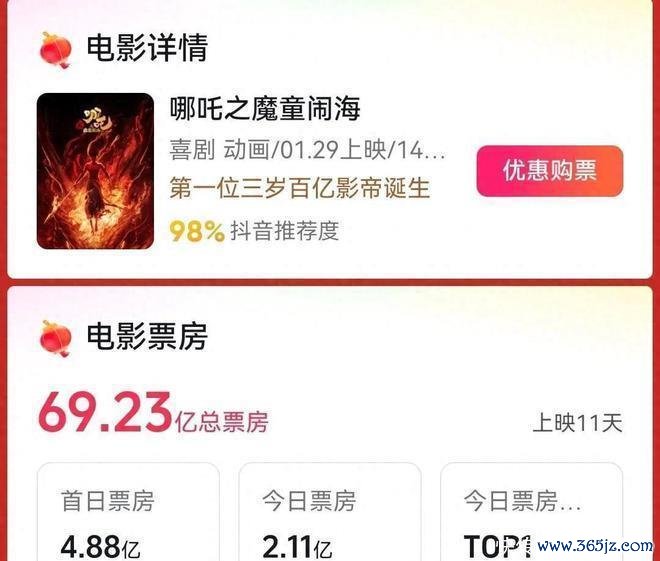Tap the Nezha logo on the poster

93,121
